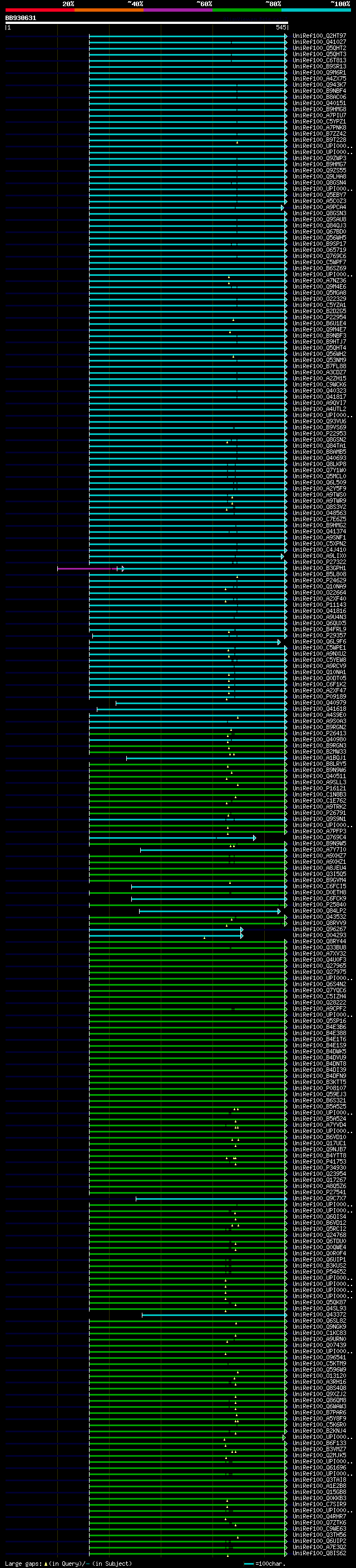Select the UniRef100_A9PCA4 label
356x1568 pixels.
319,207
